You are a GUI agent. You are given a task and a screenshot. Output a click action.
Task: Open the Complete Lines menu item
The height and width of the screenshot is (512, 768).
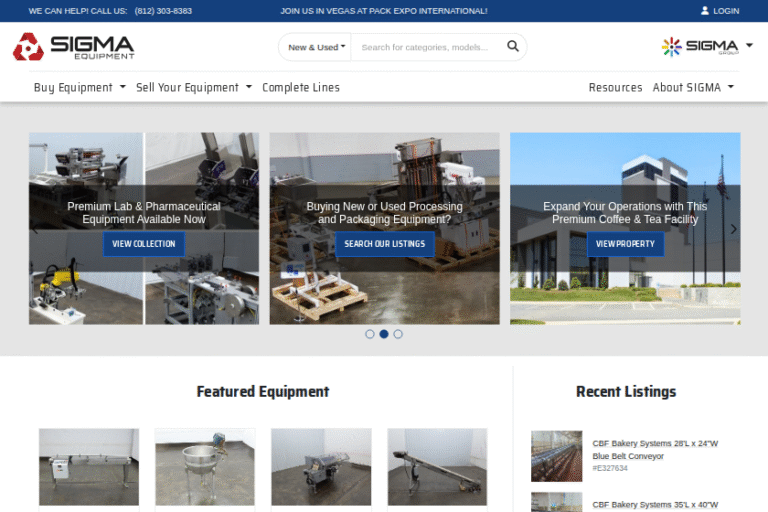coord(301,87)
